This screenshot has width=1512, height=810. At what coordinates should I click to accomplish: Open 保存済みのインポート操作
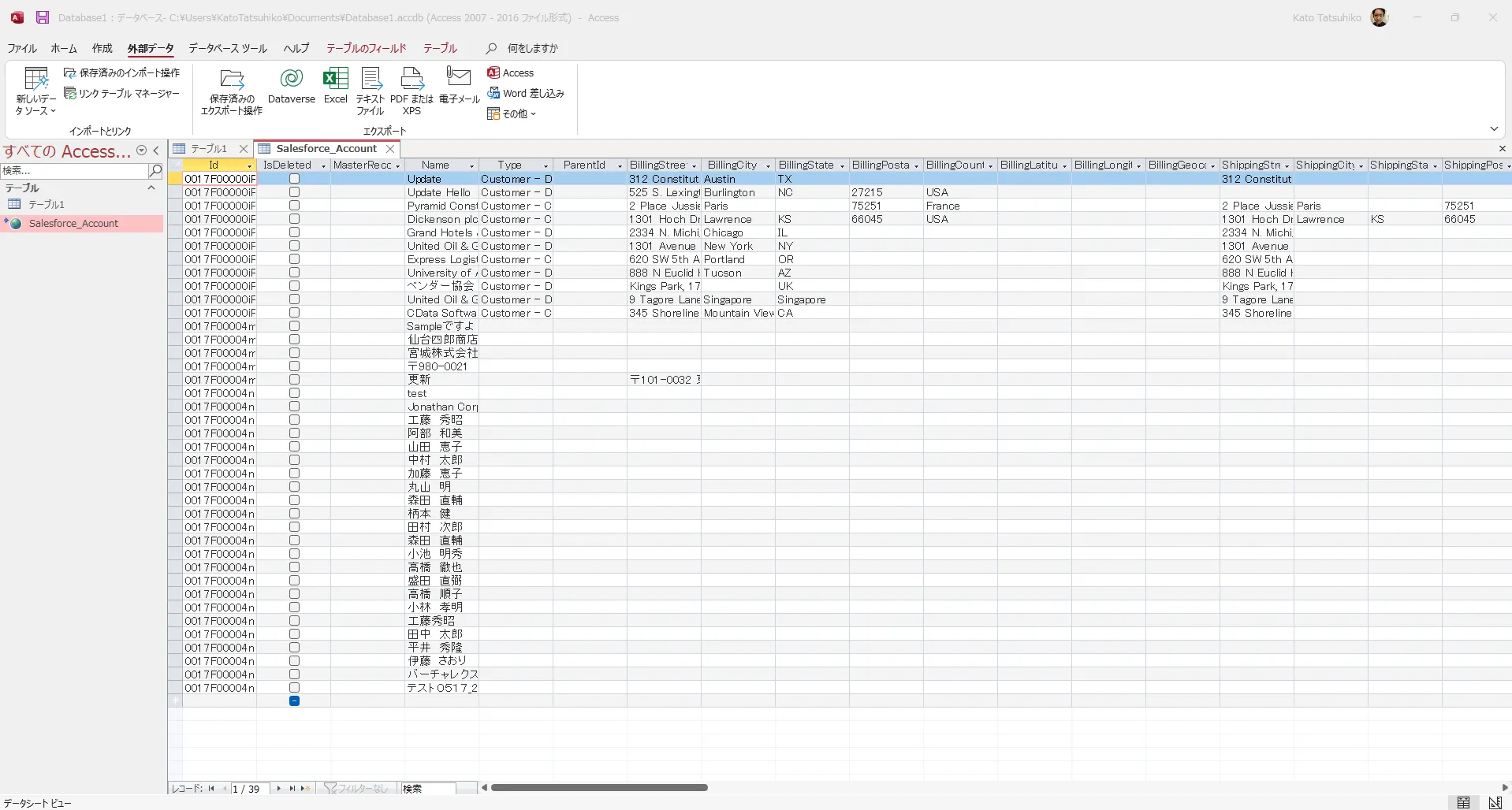point(122,72)
